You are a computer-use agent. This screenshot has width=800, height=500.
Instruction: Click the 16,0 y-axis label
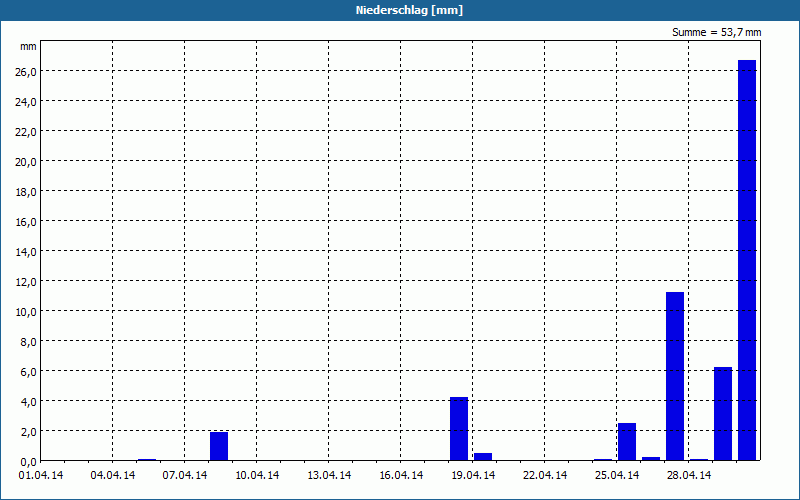26,222
